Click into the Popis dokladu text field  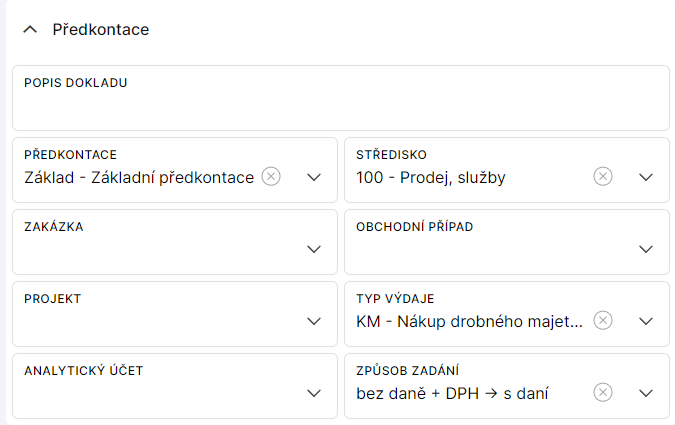click(x=340, y=107)
